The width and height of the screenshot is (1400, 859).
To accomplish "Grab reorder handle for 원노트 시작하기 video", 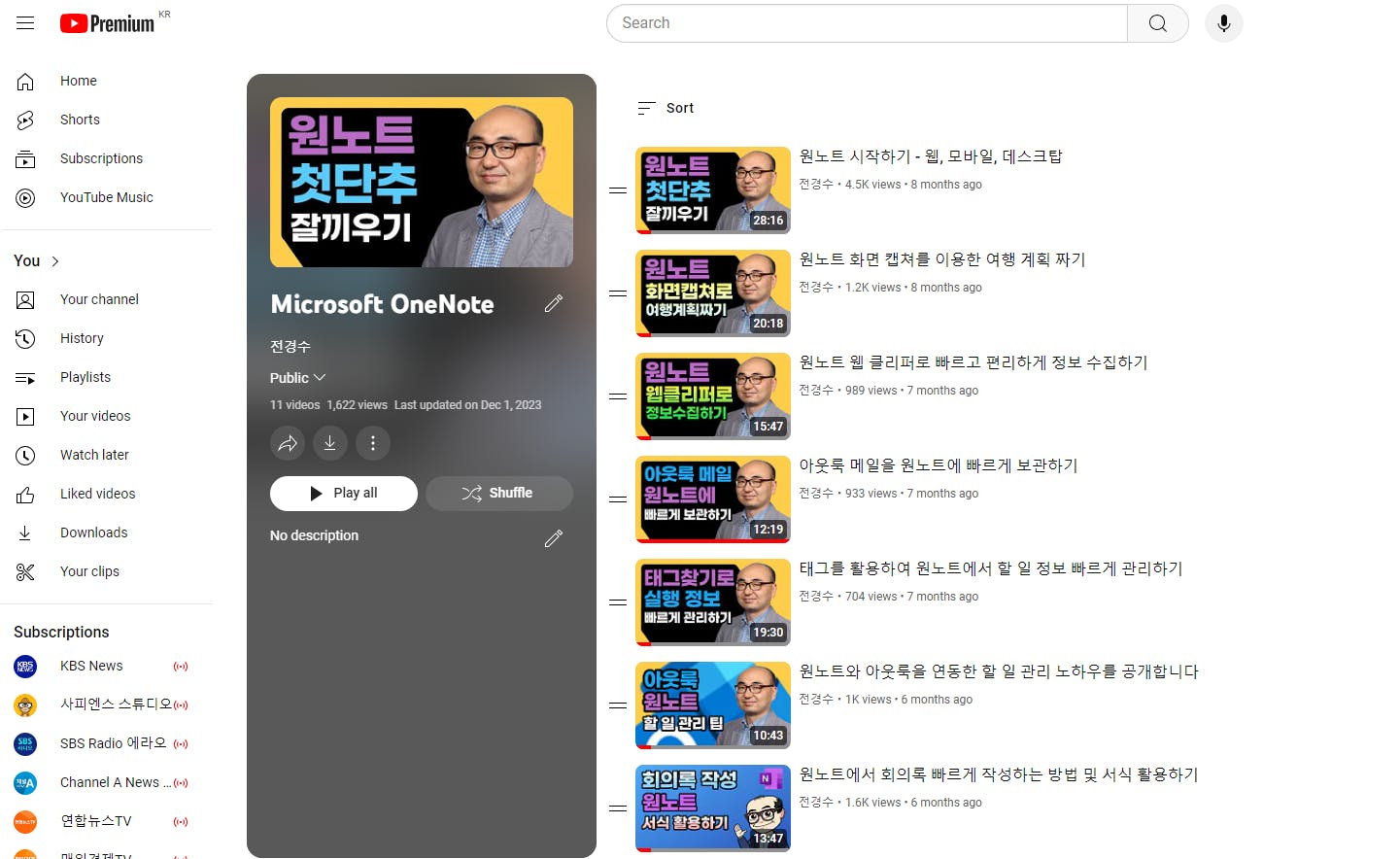I will tap(618, 190).
